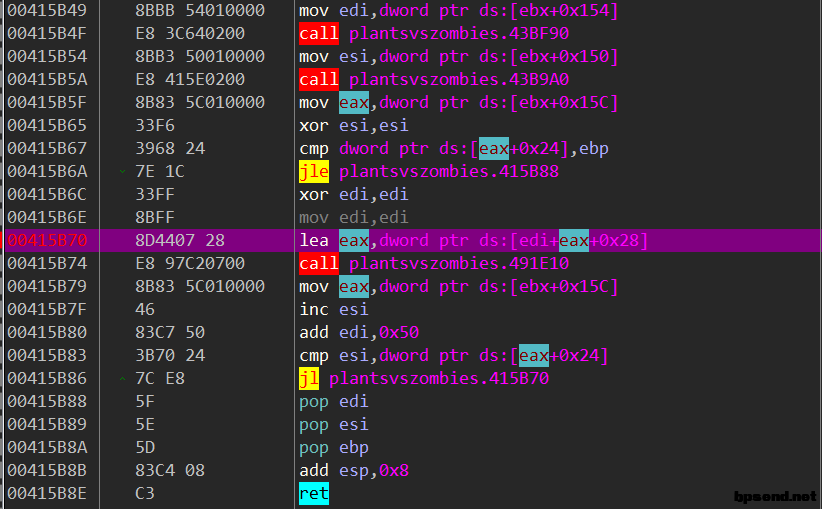
Task: Click address 00415B8E
Action: (x=47, y=494)
